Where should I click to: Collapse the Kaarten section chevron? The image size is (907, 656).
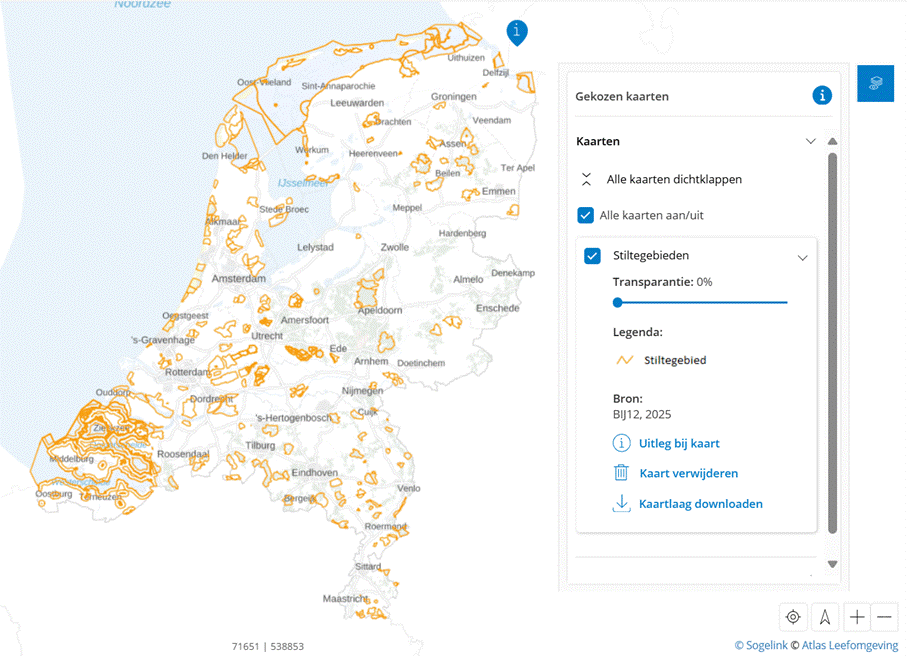tap(811, 142)
